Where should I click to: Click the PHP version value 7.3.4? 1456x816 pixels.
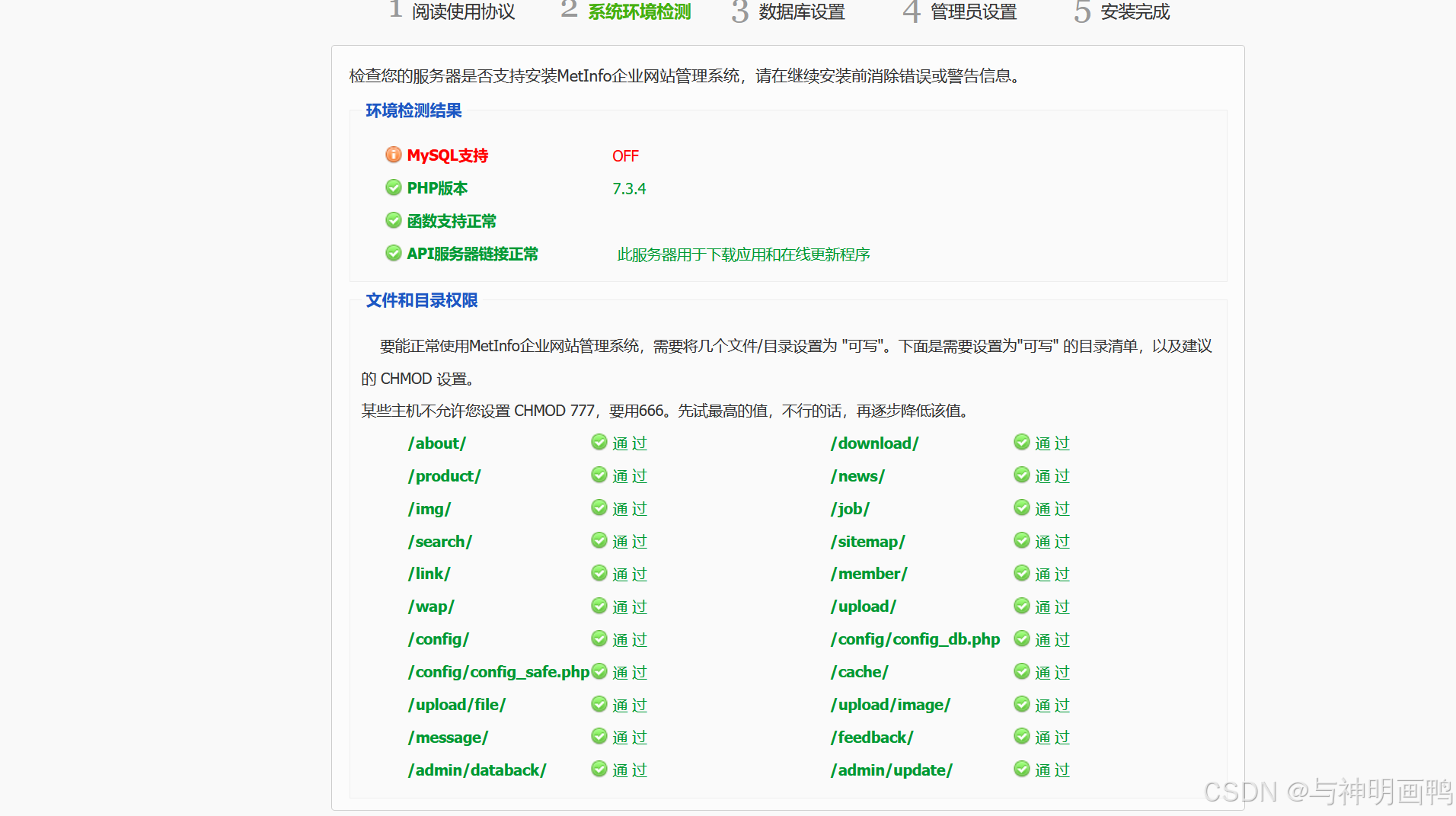pos(629,189)
